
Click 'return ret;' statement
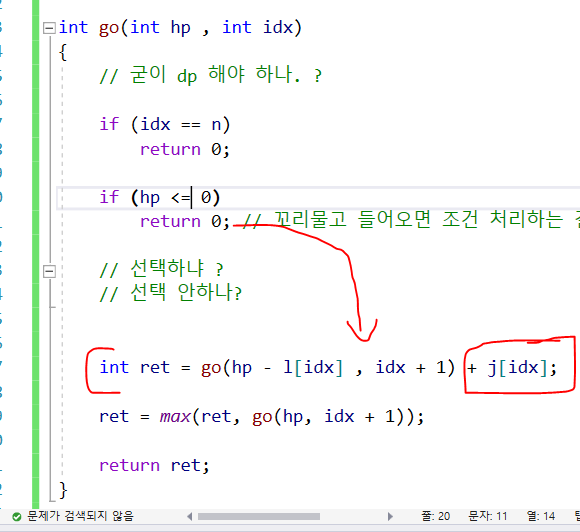click(154, 465)
